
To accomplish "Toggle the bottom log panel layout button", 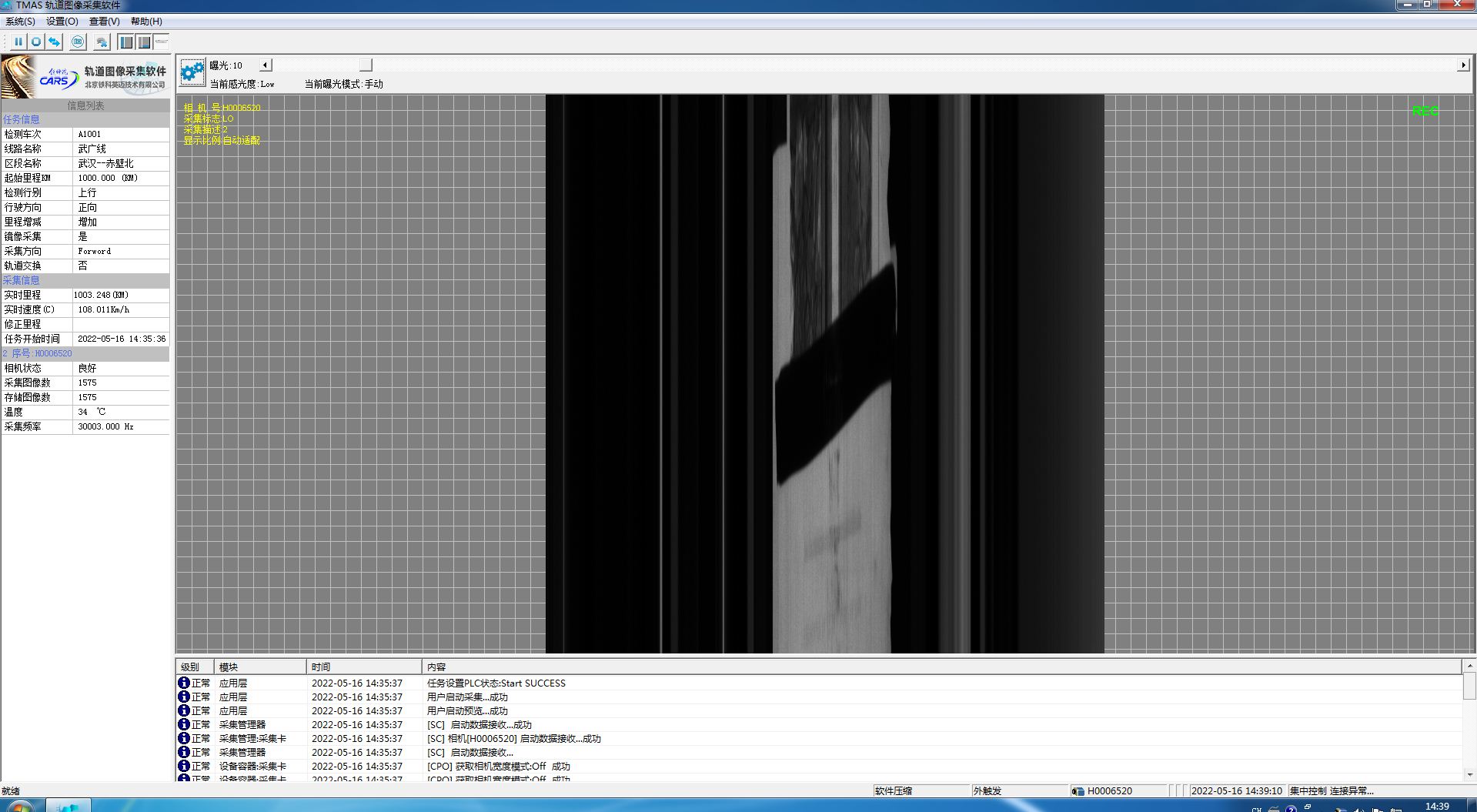I will click(x=144, y=42).
